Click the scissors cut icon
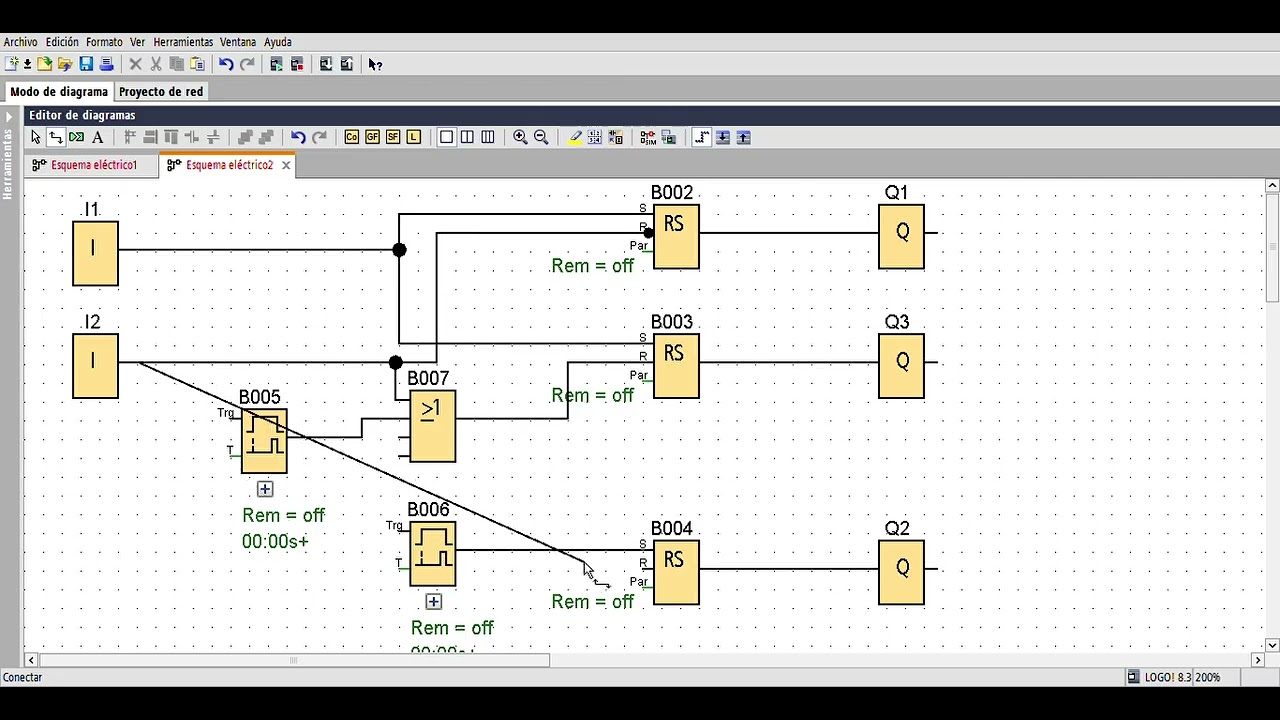Viewport: 1280px width, 720px height. pyautogui.click(x=156, y=64)
